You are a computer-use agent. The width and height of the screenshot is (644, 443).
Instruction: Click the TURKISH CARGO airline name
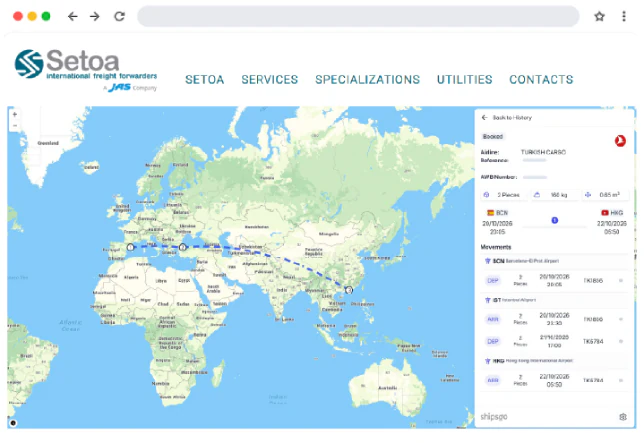click(x=543, y=152)
